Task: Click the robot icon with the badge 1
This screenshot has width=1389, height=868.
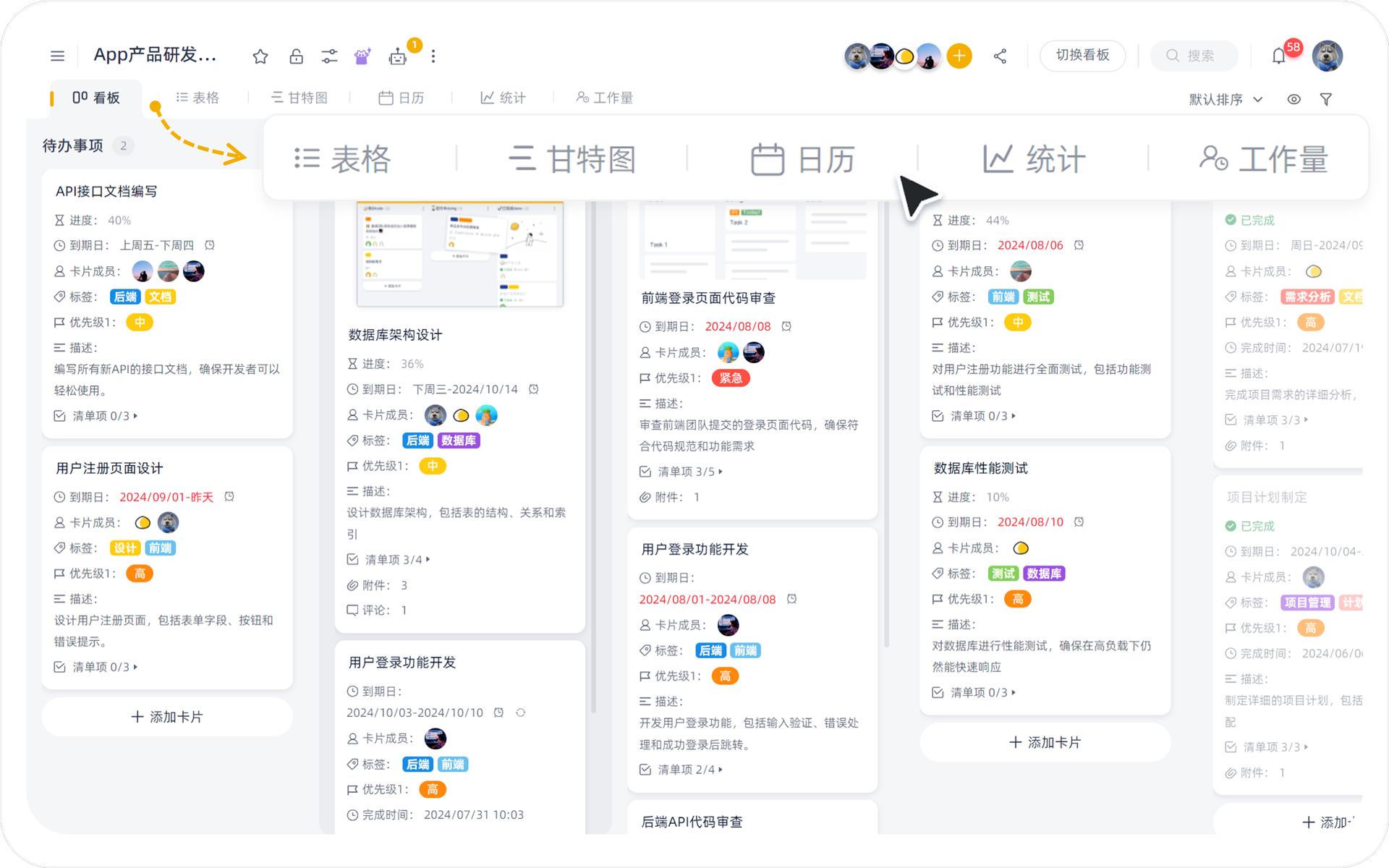Action: (x=398, y=56)
